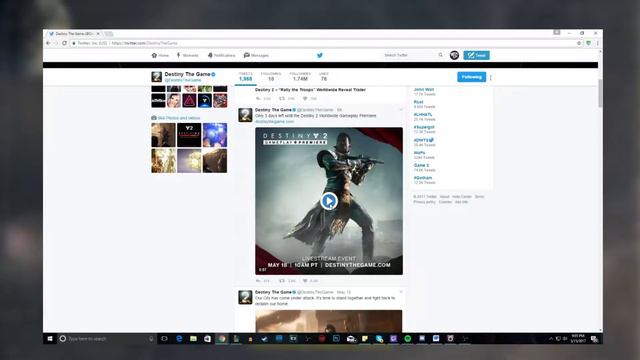Open Spotify from the taskbar

coord(407,338)
